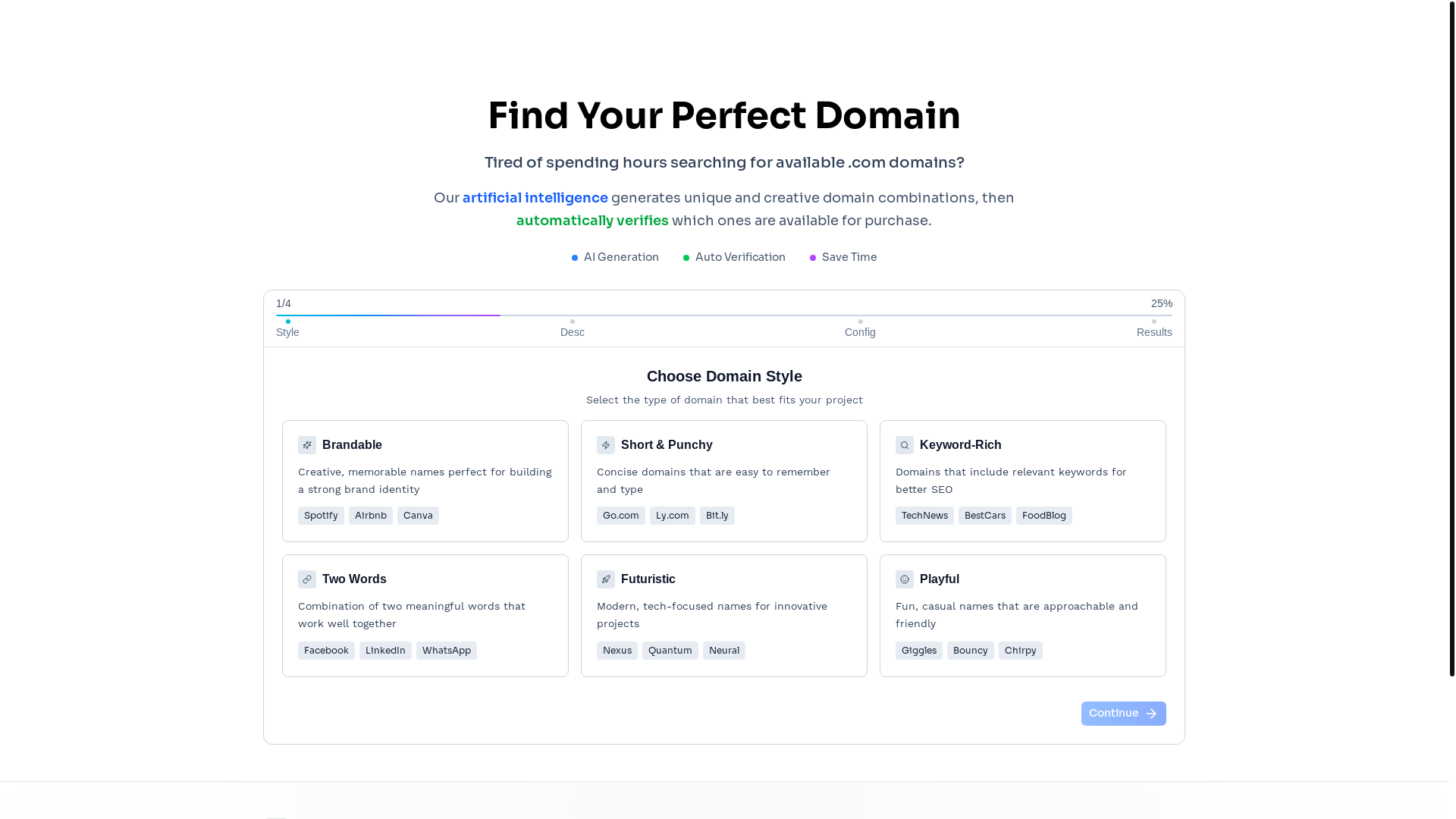Click the Spotify example tag

click(x=321, y=516)
